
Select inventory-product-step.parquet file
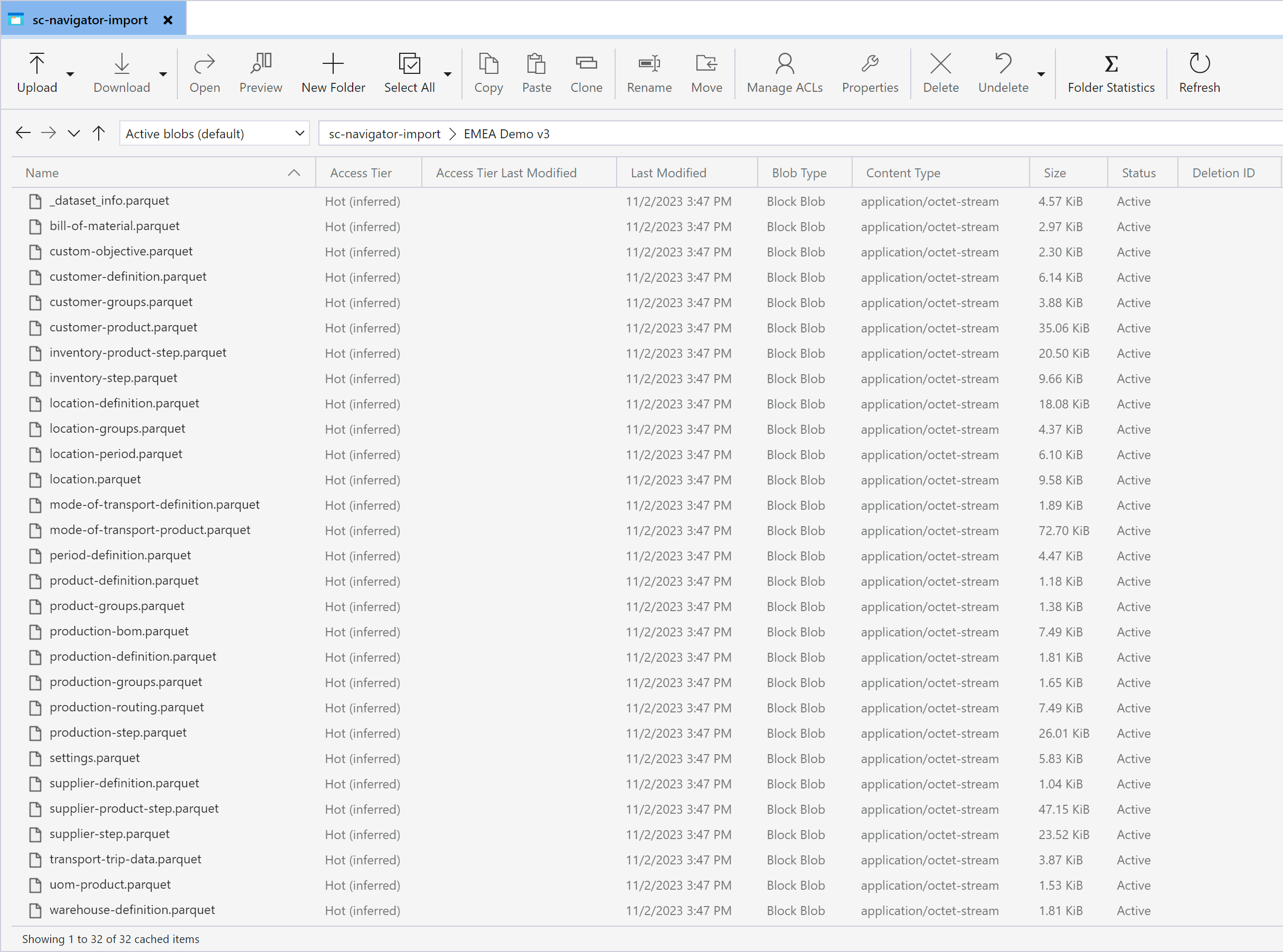tap(138, 353)
